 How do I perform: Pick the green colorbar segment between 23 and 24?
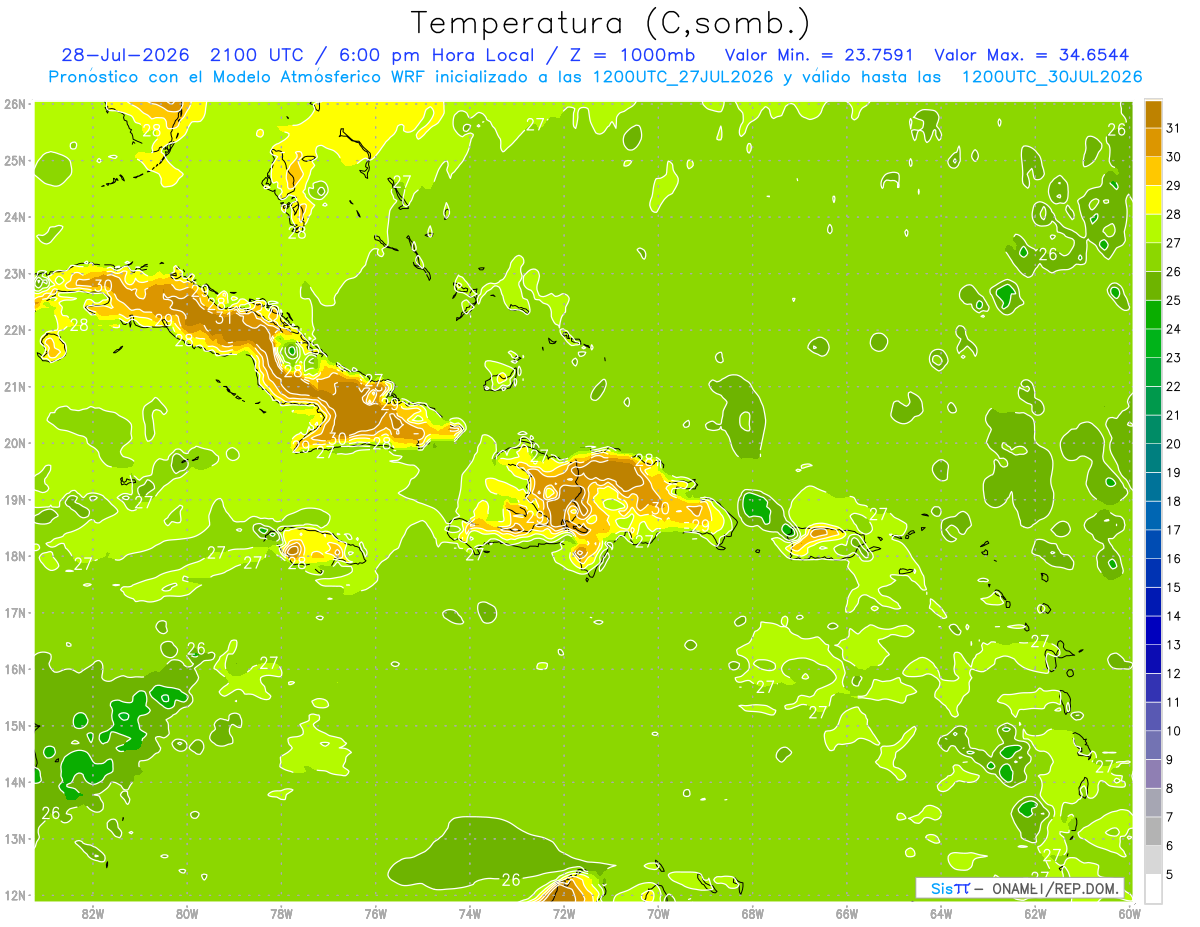pyautogui.click(x=1153, y=343)
